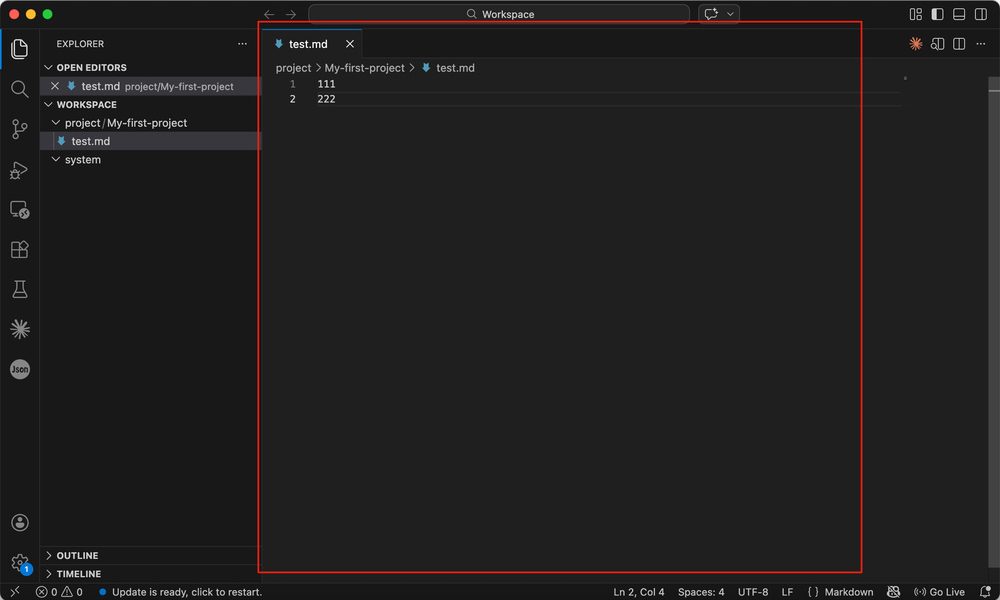Open the Explorer more actions menu
1000x600 pixels.
(242, 44)
